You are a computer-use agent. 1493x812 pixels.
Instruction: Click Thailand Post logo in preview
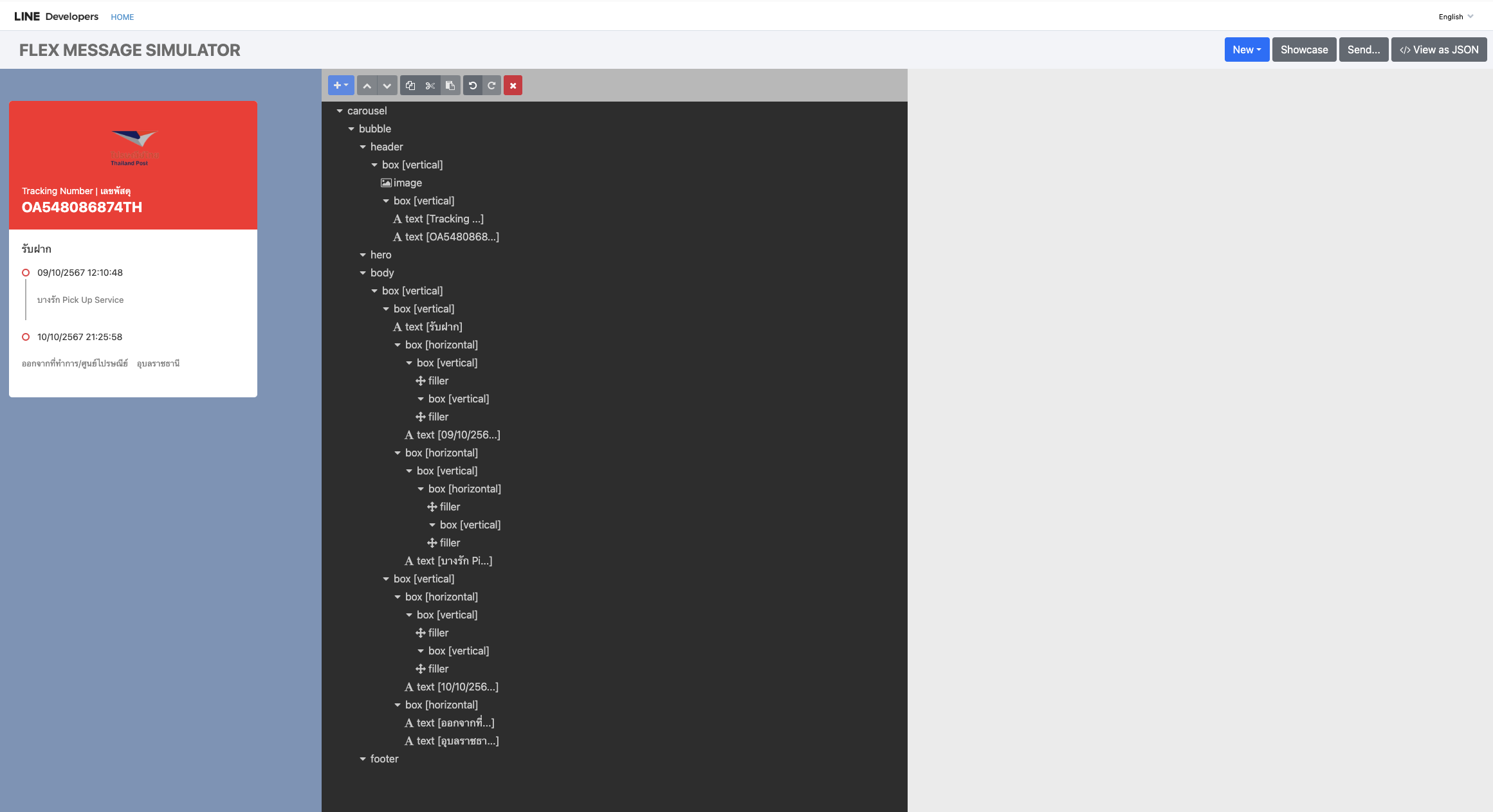point(134,148)
